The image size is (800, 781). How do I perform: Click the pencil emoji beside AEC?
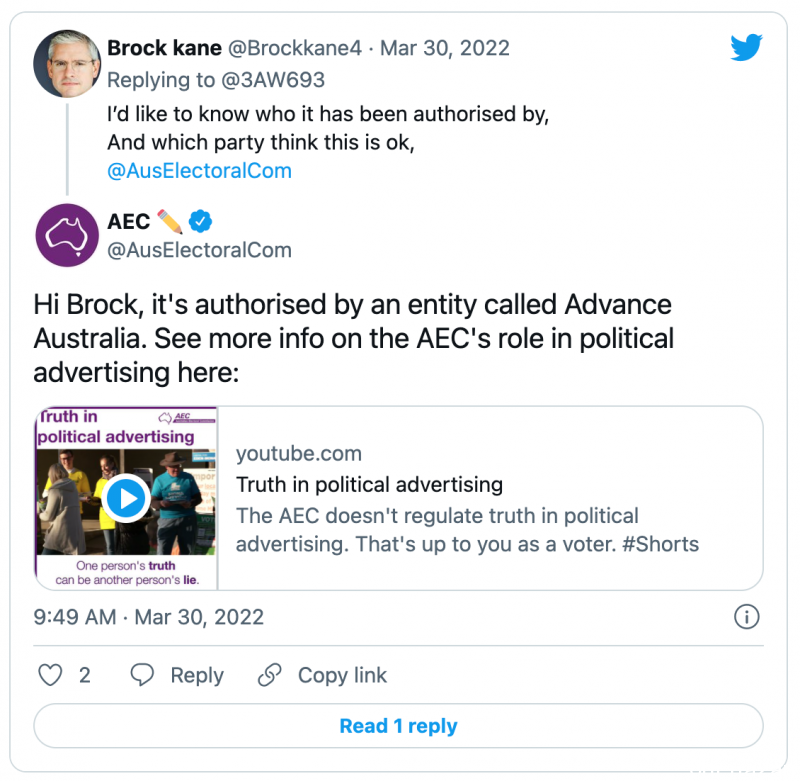pos(169,221)
